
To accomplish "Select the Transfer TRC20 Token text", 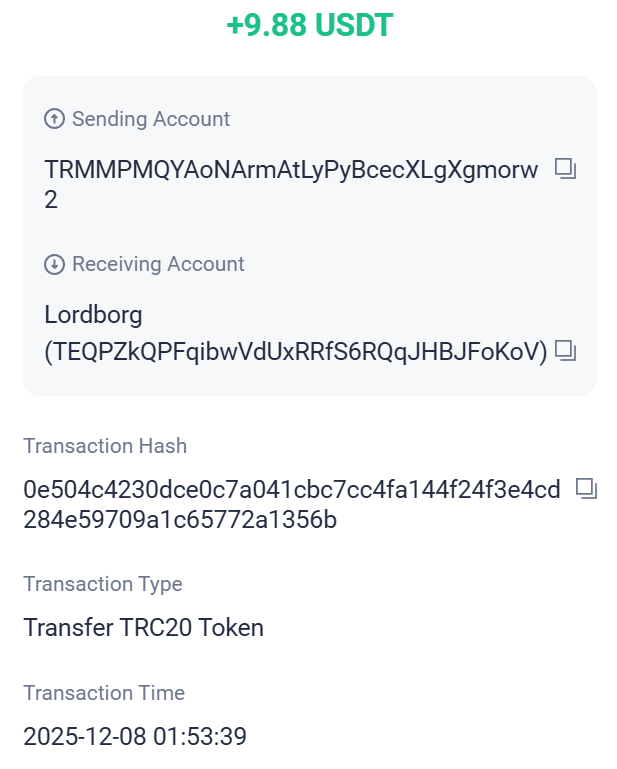I will pos(143,628).
